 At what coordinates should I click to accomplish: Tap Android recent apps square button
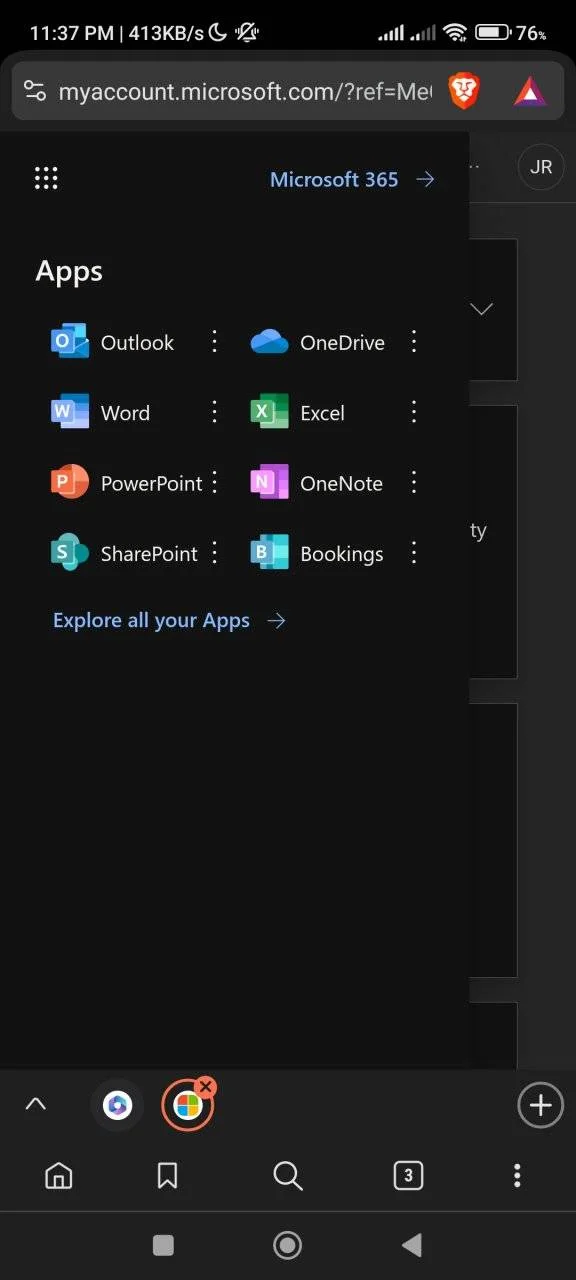click(x=163, y=1245)
